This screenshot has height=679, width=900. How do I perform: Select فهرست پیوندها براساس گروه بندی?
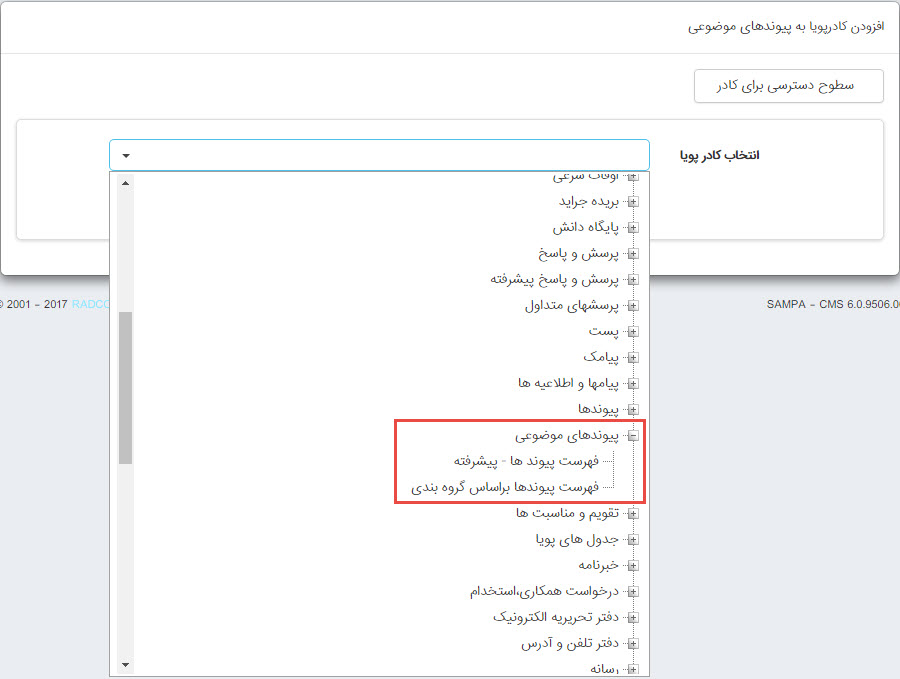tap(505, 487)
